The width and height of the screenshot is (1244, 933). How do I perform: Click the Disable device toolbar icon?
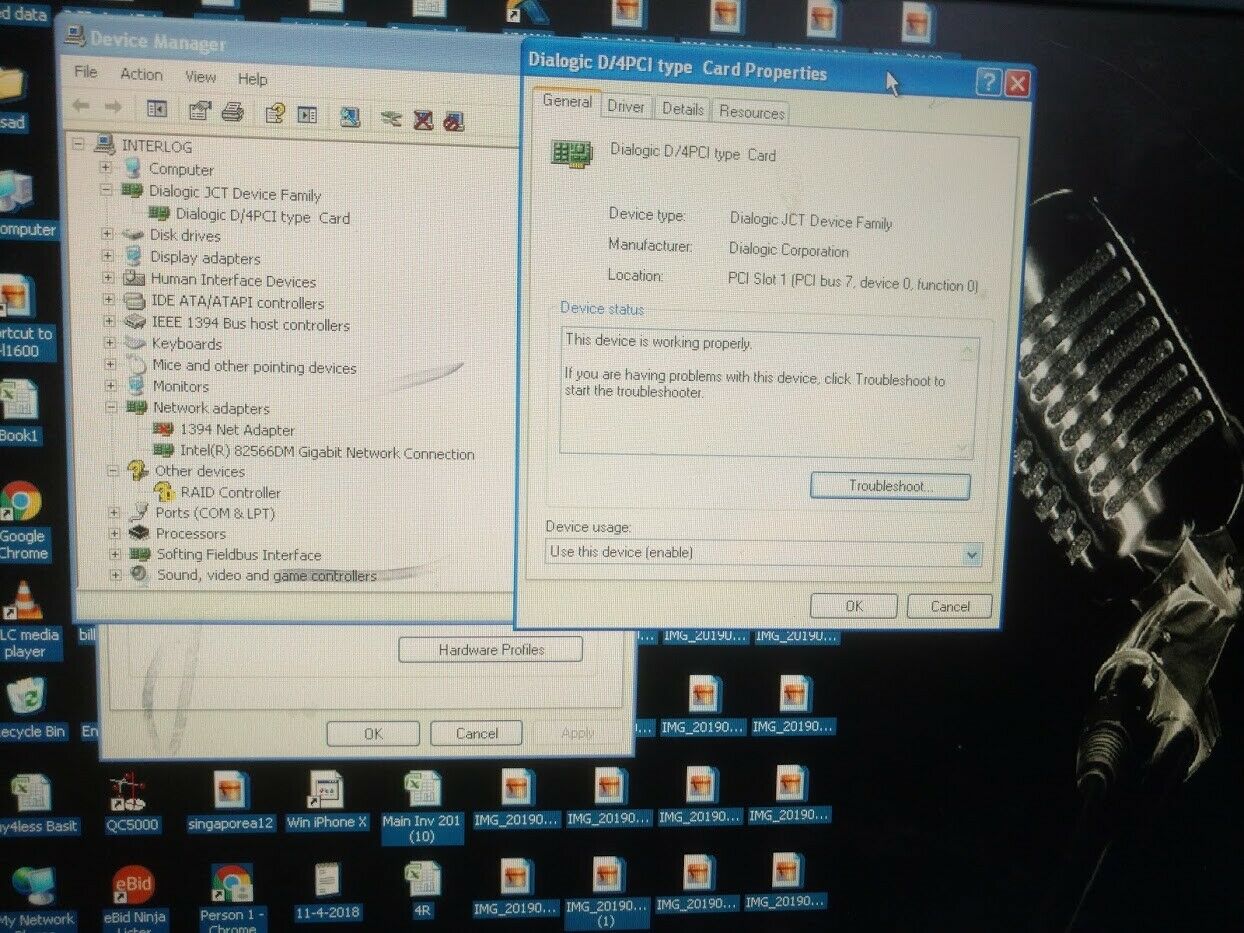(x=453, y=121)
